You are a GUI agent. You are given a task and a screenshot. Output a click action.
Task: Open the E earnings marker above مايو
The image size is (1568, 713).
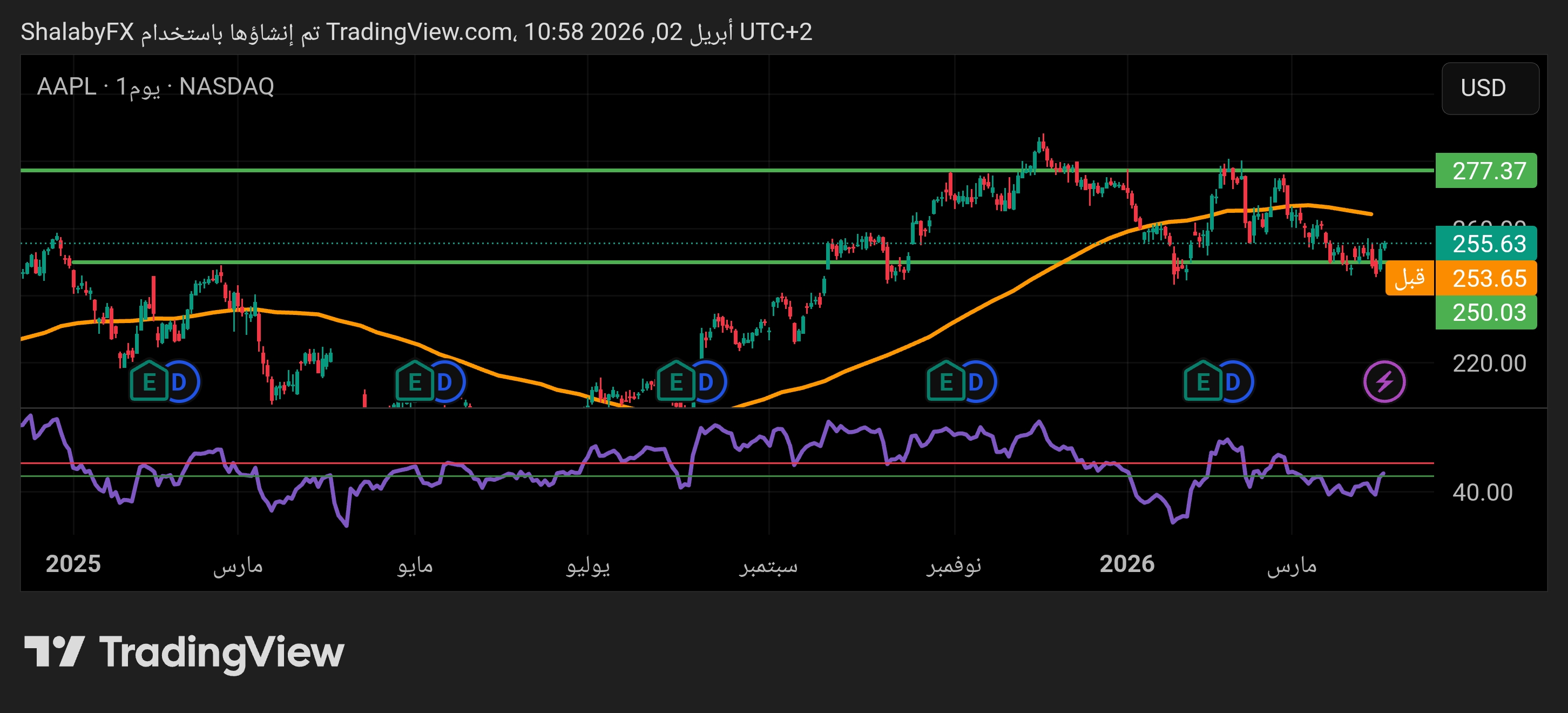(414, 382)
